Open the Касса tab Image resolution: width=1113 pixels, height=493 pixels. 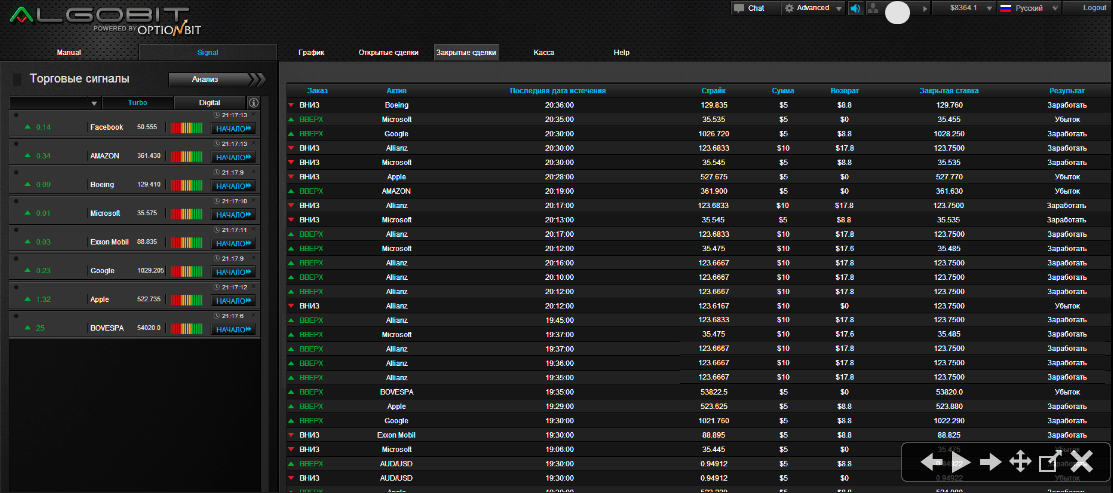[544, 52]
